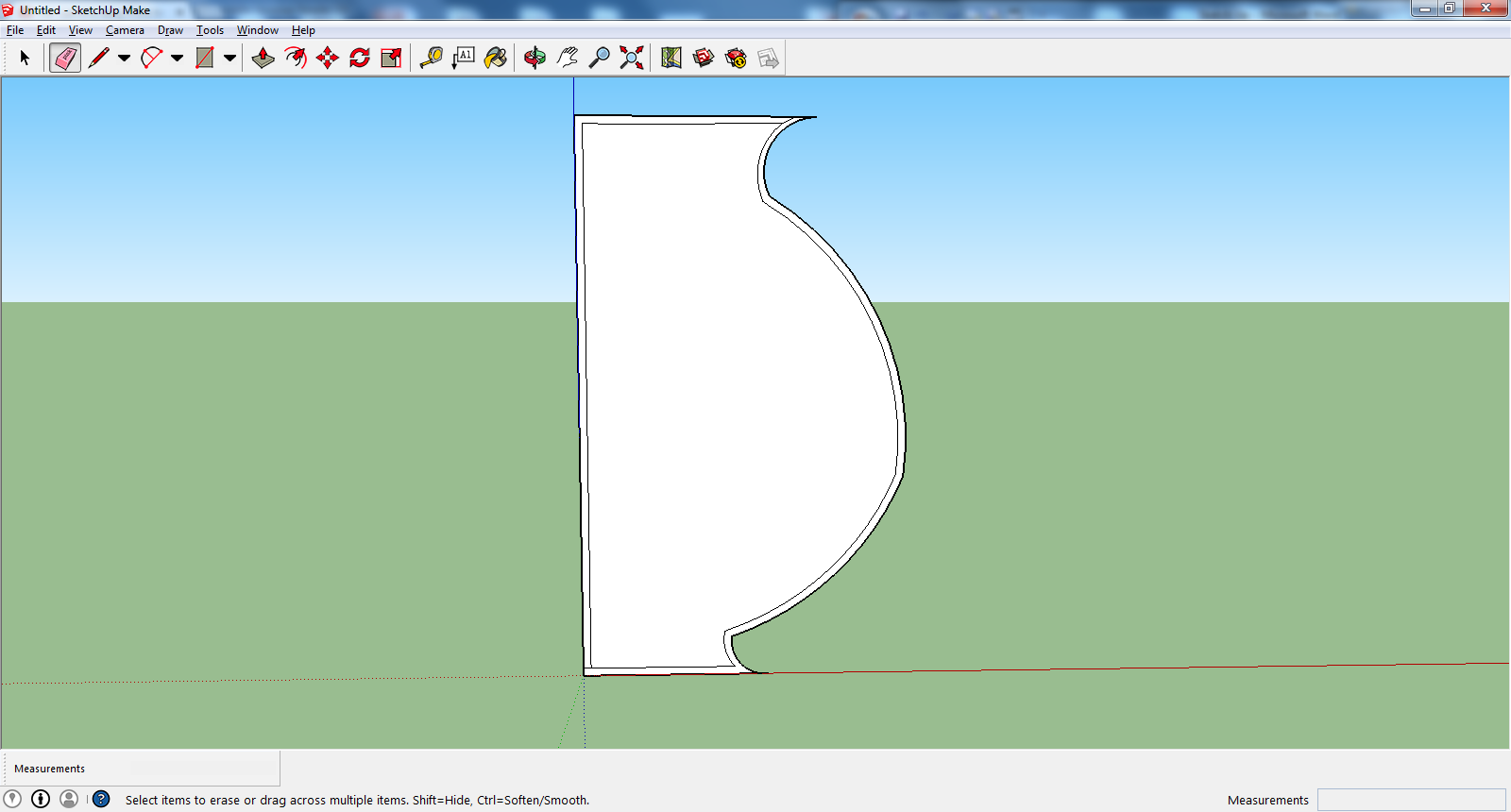This screenshot has width=1511, height=812.
Task: Select the Text label tool
Action: [464, 58]
